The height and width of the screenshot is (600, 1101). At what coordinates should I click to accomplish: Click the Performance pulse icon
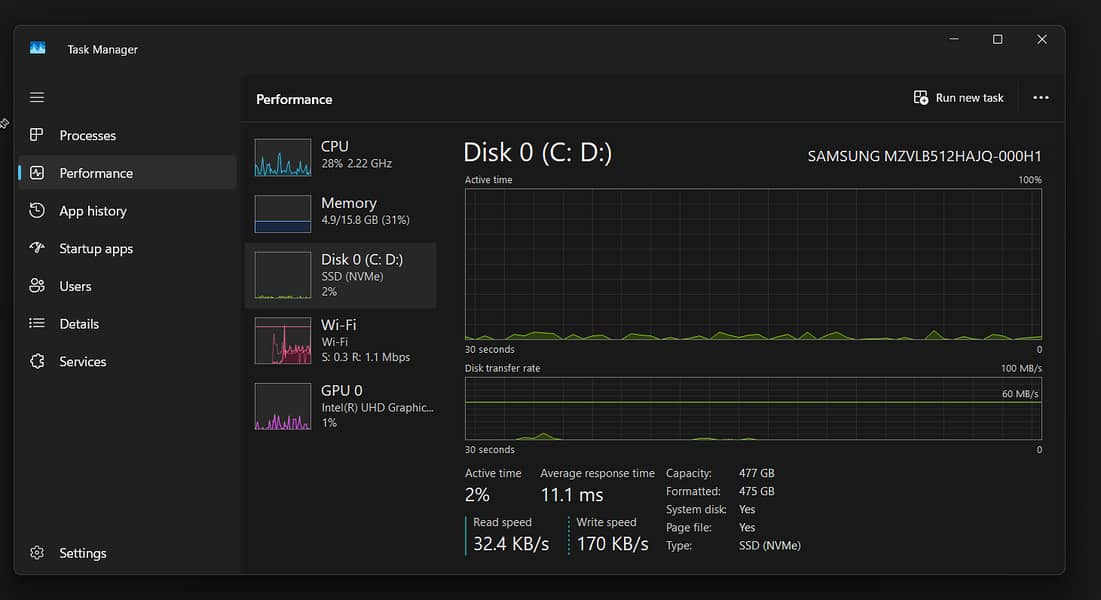tap(37, 173)
